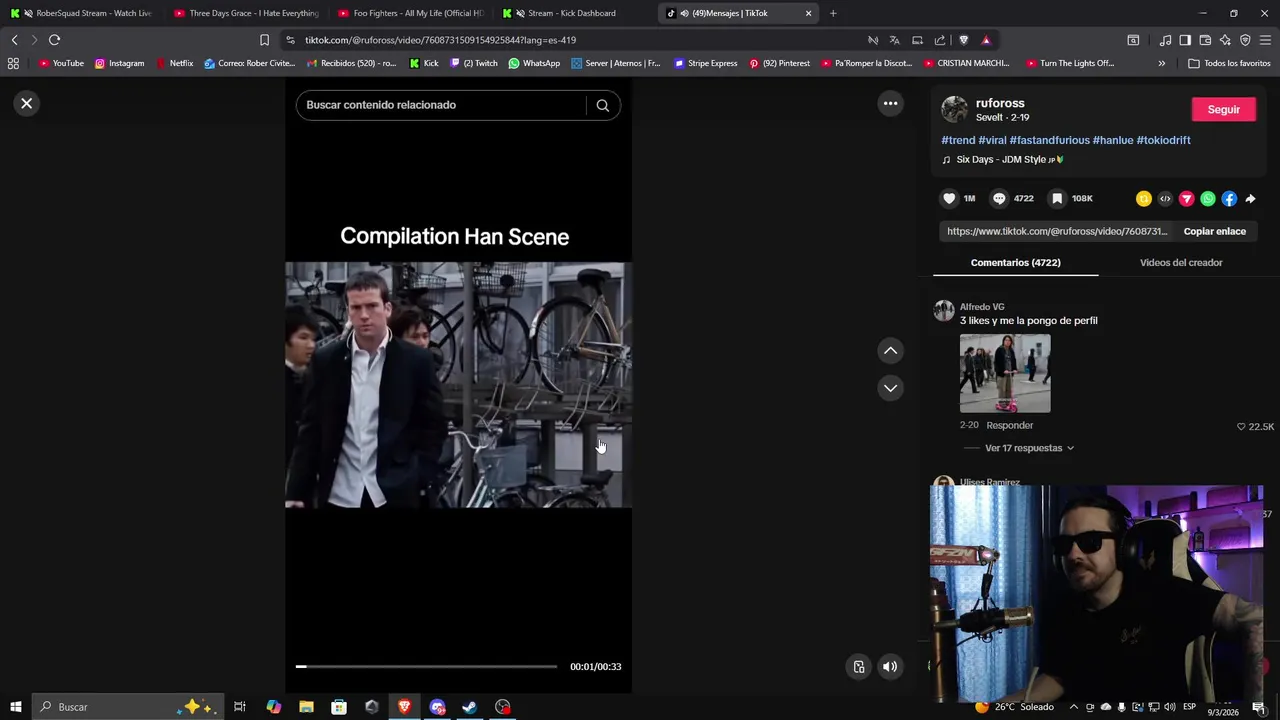Like Alfredo VG's comment heart

click(1241, 426)
